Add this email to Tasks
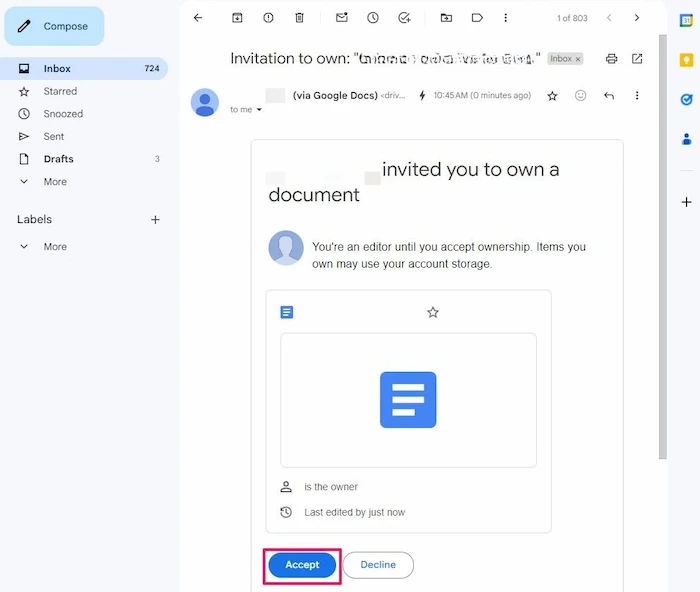 coord(404,18)
